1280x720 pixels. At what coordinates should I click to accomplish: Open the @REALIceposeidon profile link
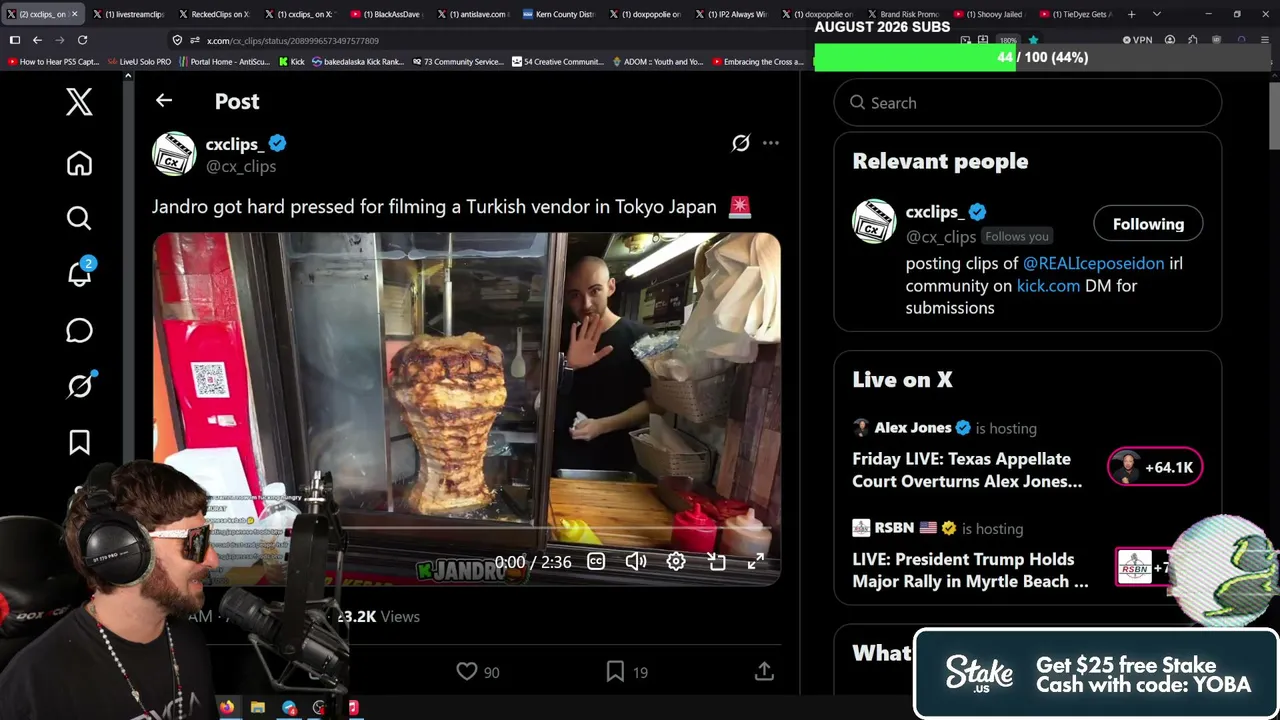coord(1093,263)
